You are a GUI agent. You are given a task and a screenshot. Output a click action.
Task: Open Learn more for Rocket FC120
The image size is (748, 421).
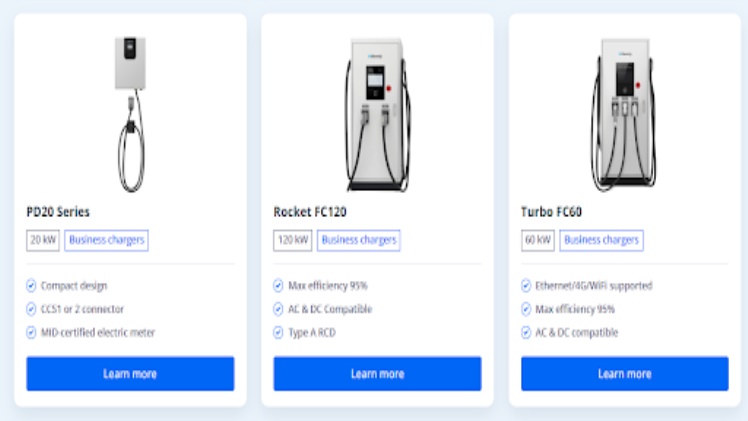[377, 374]
